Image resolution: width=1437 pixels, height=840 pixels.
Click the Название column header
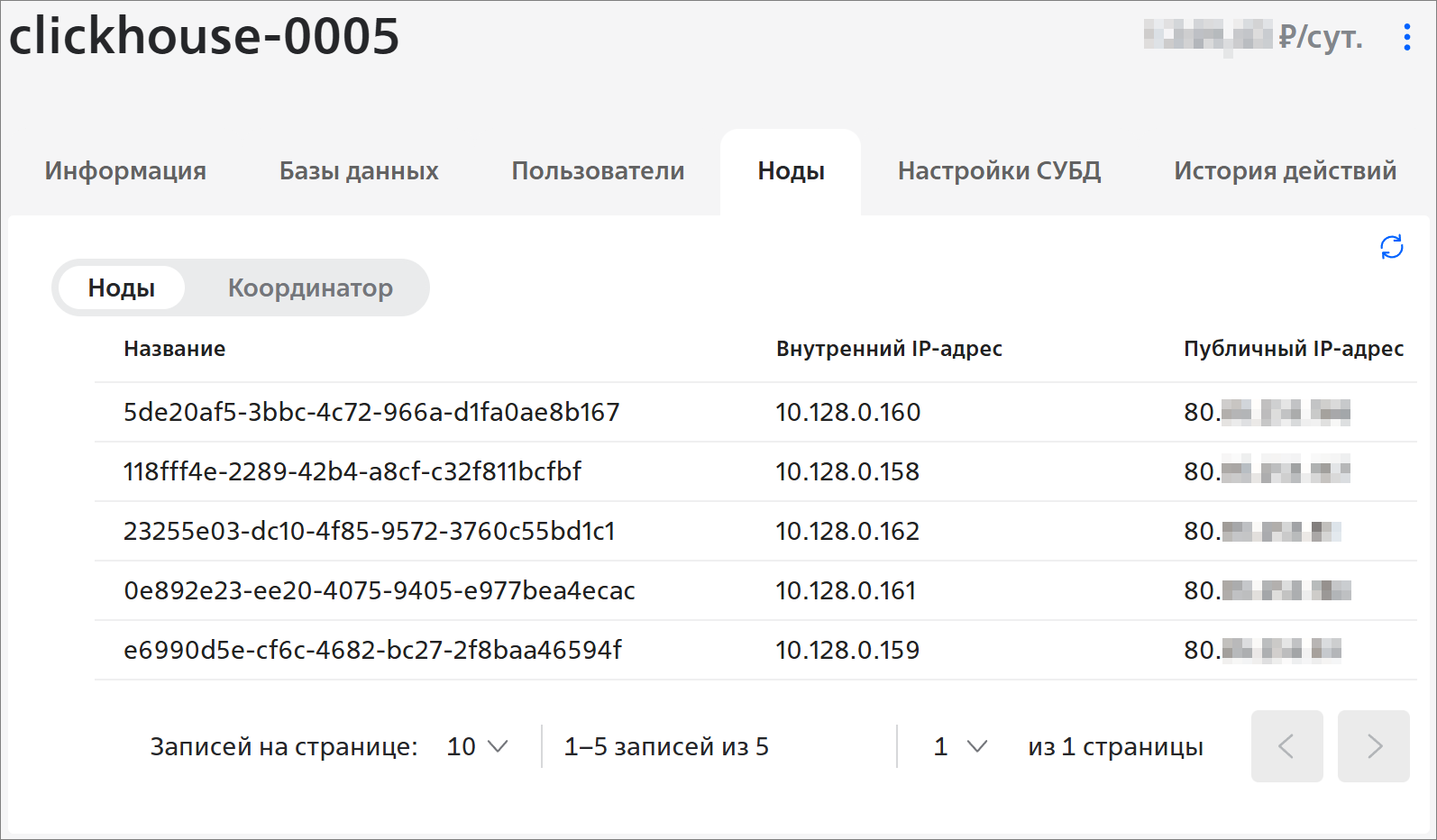click(x=175, y=349)
